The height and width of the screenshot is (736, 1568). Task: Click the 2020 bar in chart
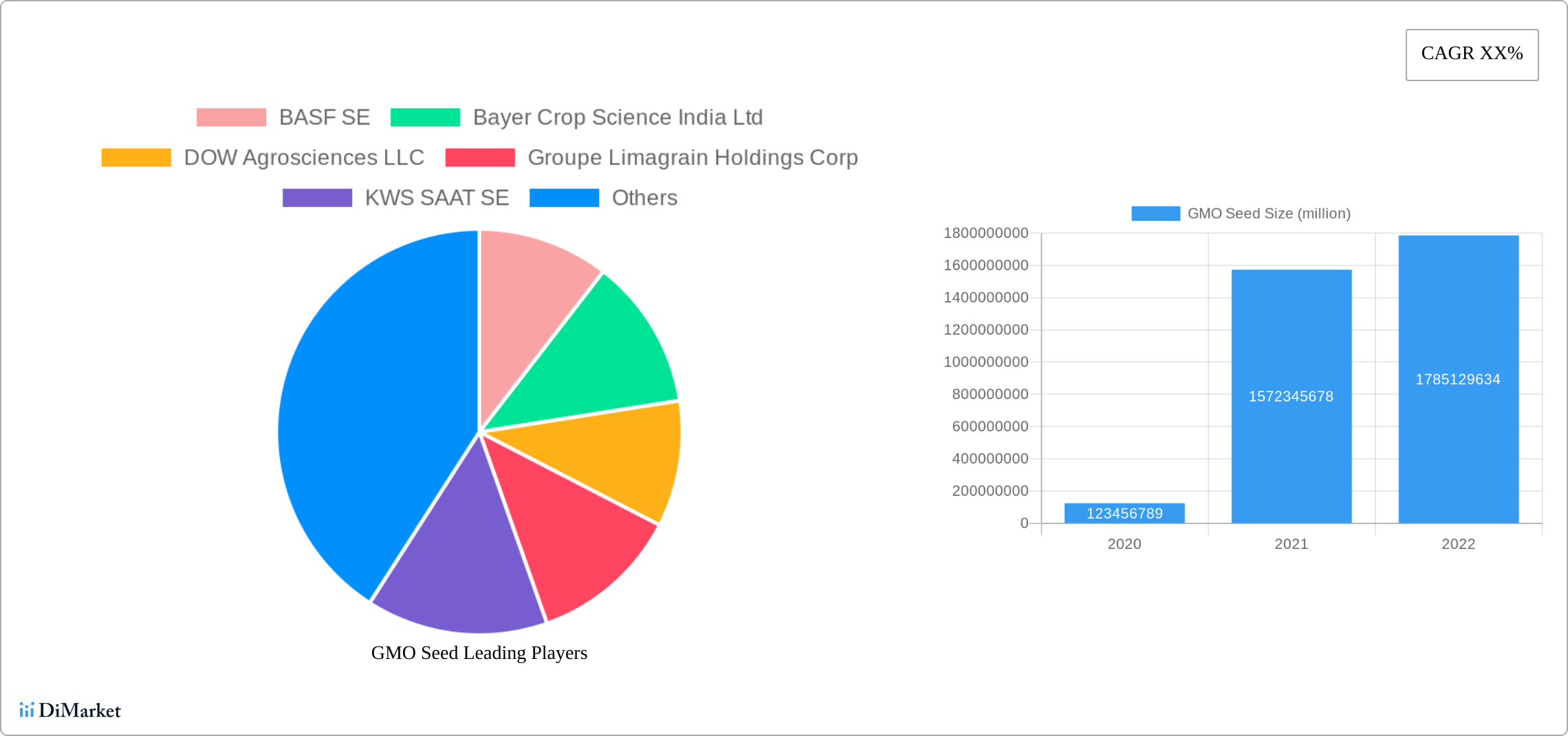click(x=1124, y=513)
